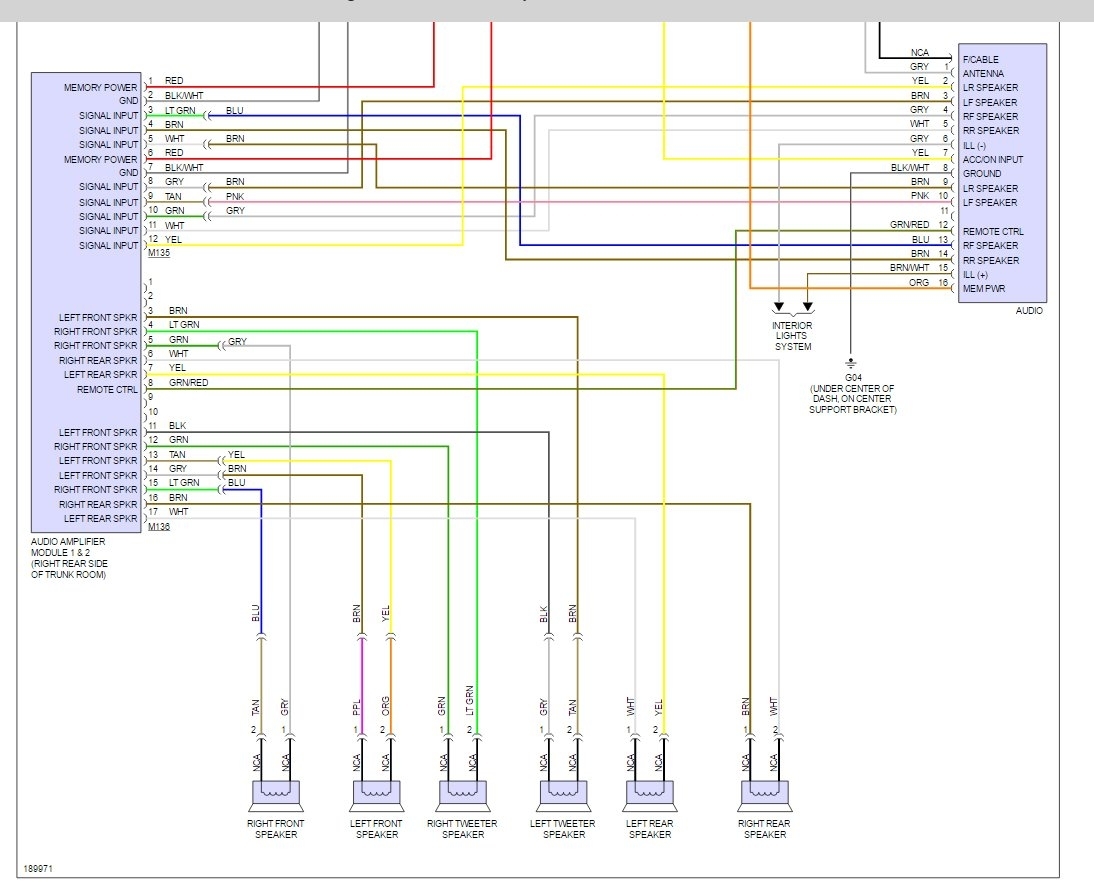The image size is (1094, 894).
Task: Click REMOTE CTRL at amplifier pin 8
Action: 107,389
